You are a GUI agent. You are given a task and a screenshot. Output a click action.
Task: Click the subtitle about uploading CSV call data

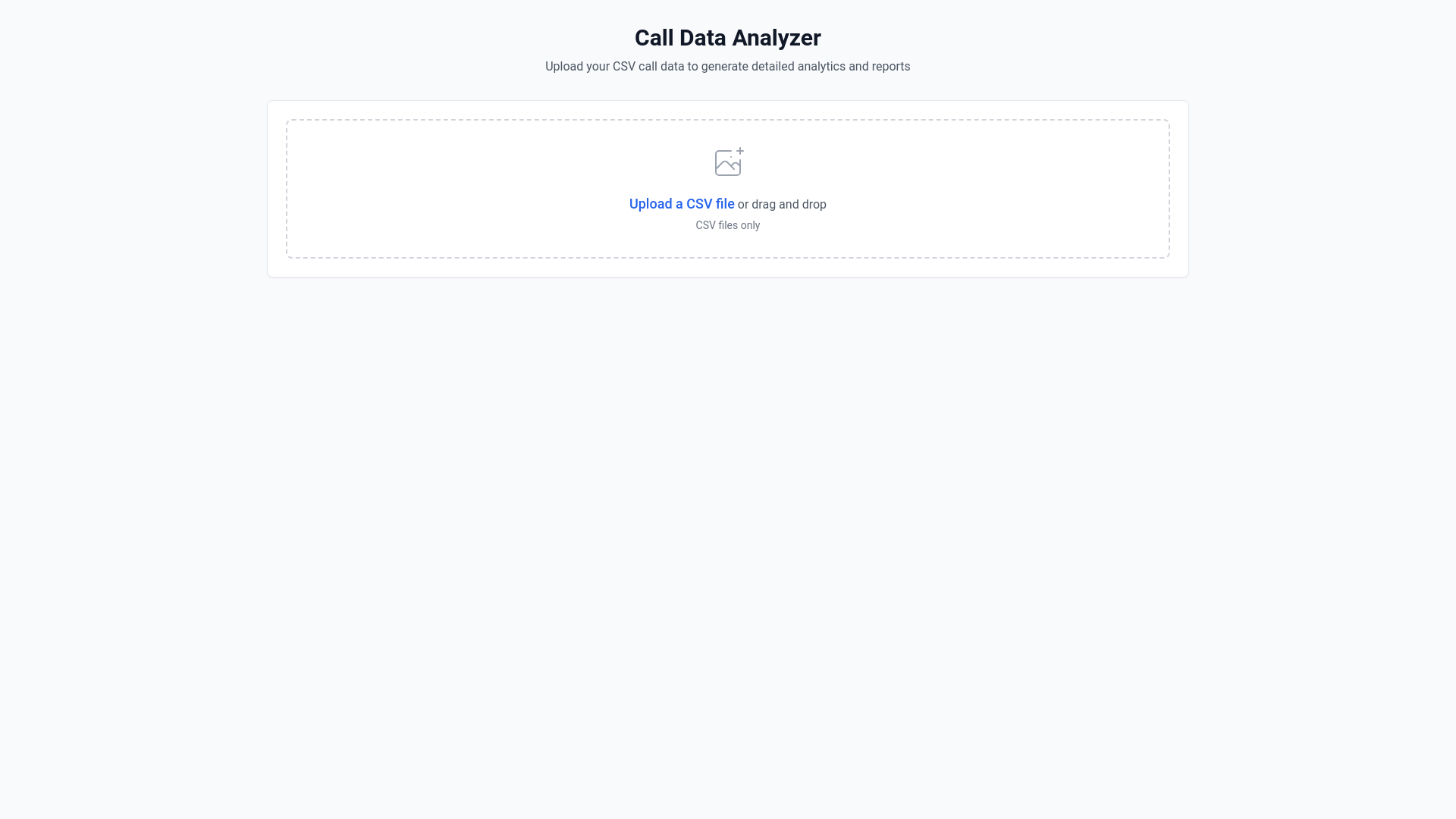coord(727,67)
